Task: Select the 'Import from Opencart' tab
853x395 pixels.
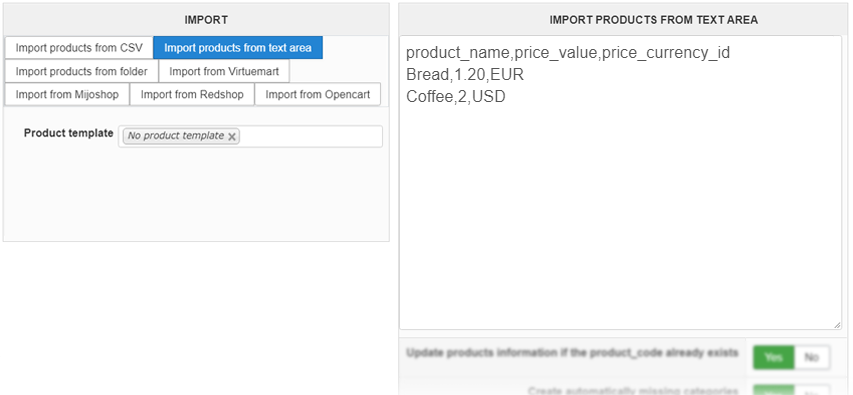Action: [318, 95]
